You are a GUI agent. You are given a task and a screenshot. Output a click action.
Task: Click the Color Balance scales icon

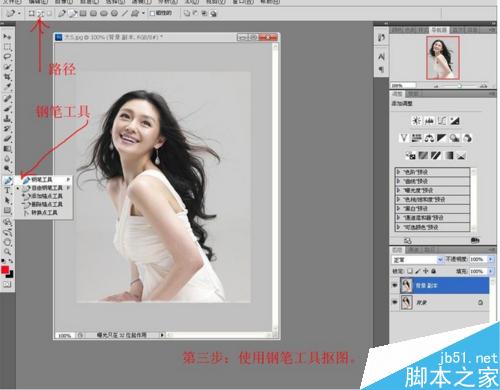pos(429,138)
